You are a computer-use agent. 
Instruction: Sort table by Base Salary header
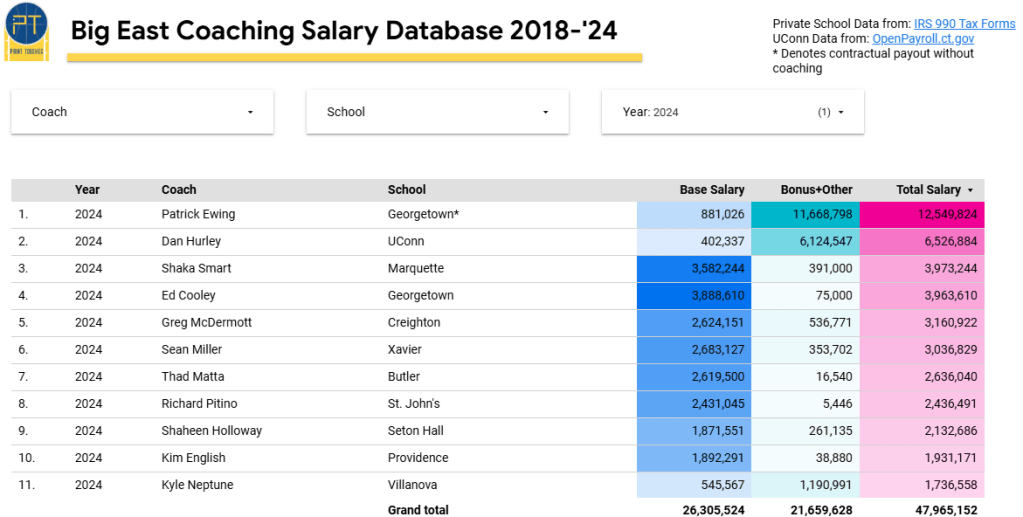click(x=712, y=190)
